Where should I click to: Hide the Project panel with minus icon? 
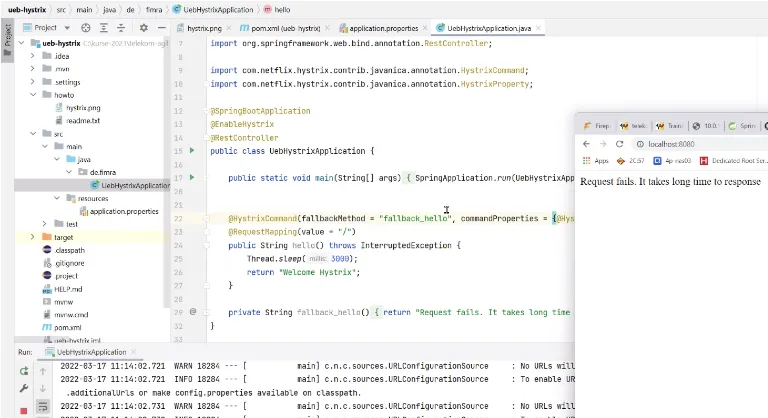(x=161, y=28)
